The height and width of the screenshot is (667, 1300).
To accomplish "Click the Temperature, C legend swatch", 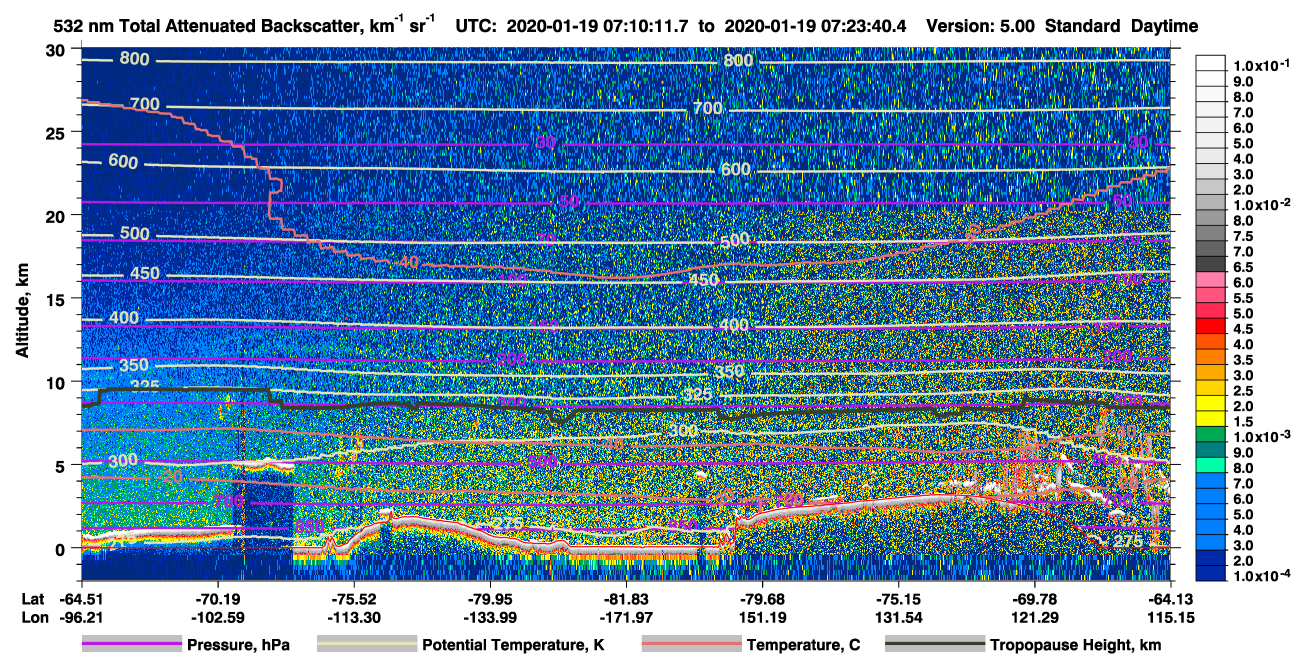I will click(693, 645).
